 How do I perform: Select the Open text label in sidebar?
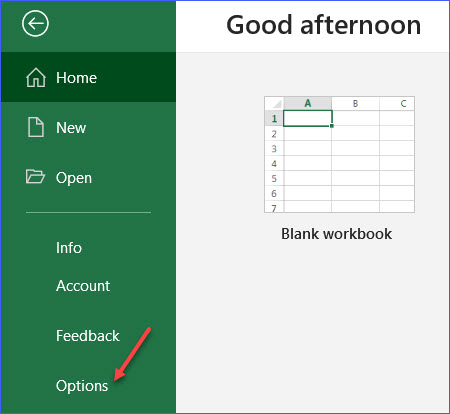[x=74, y=178]
